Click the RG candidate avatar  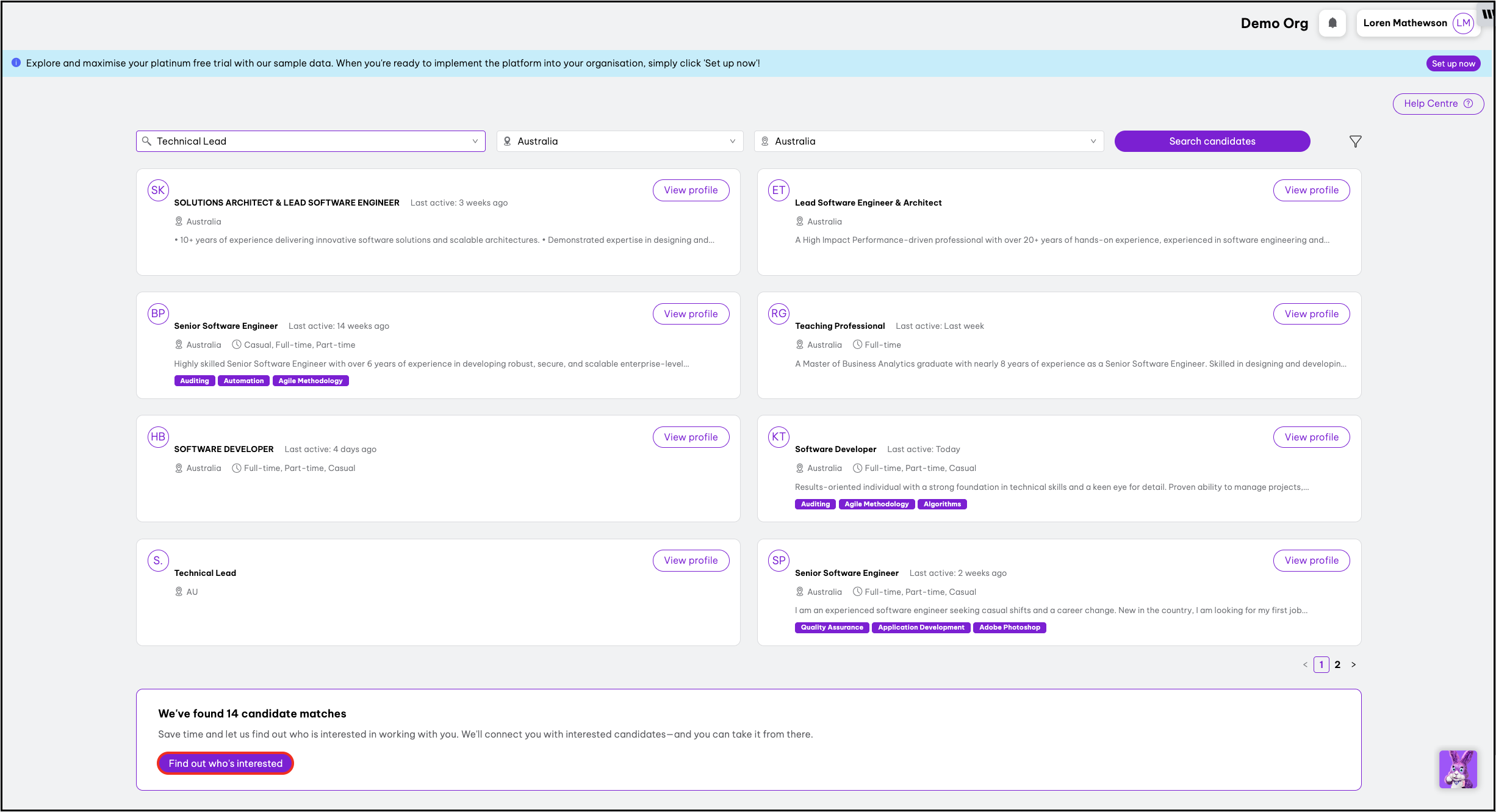[x=779, y=314]
